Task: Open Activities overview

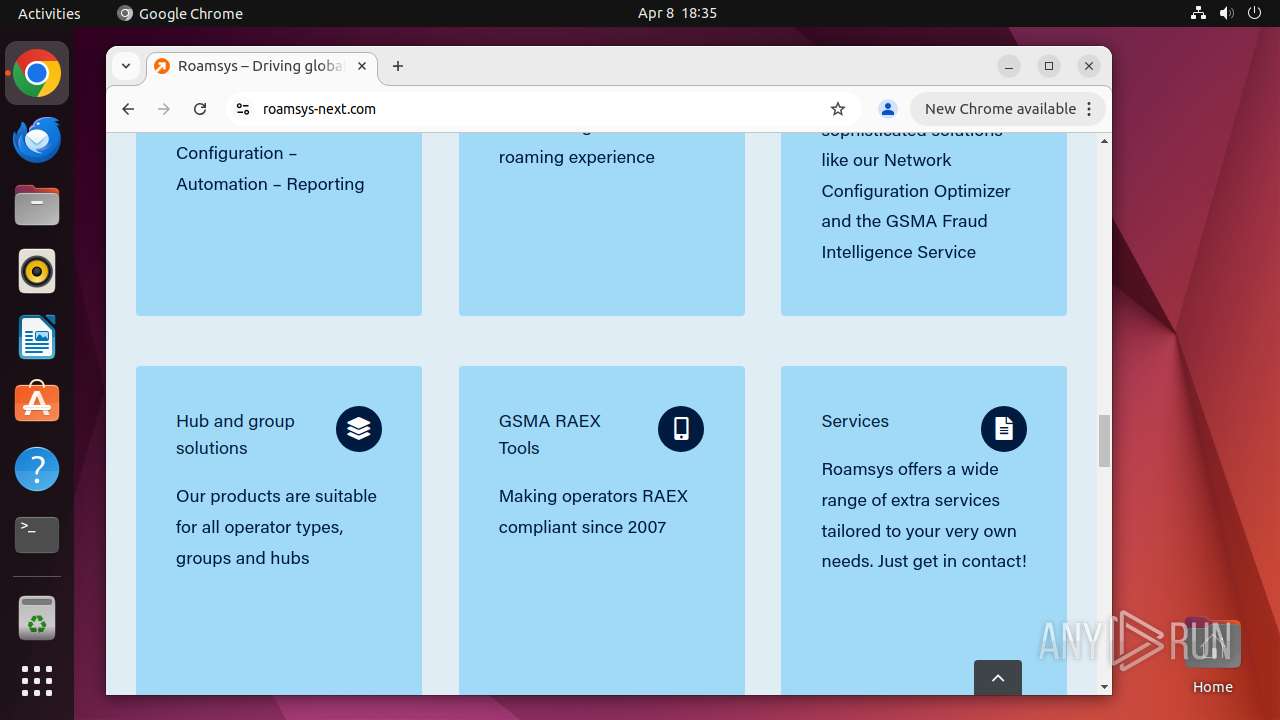Action: [x=49, y=13]
